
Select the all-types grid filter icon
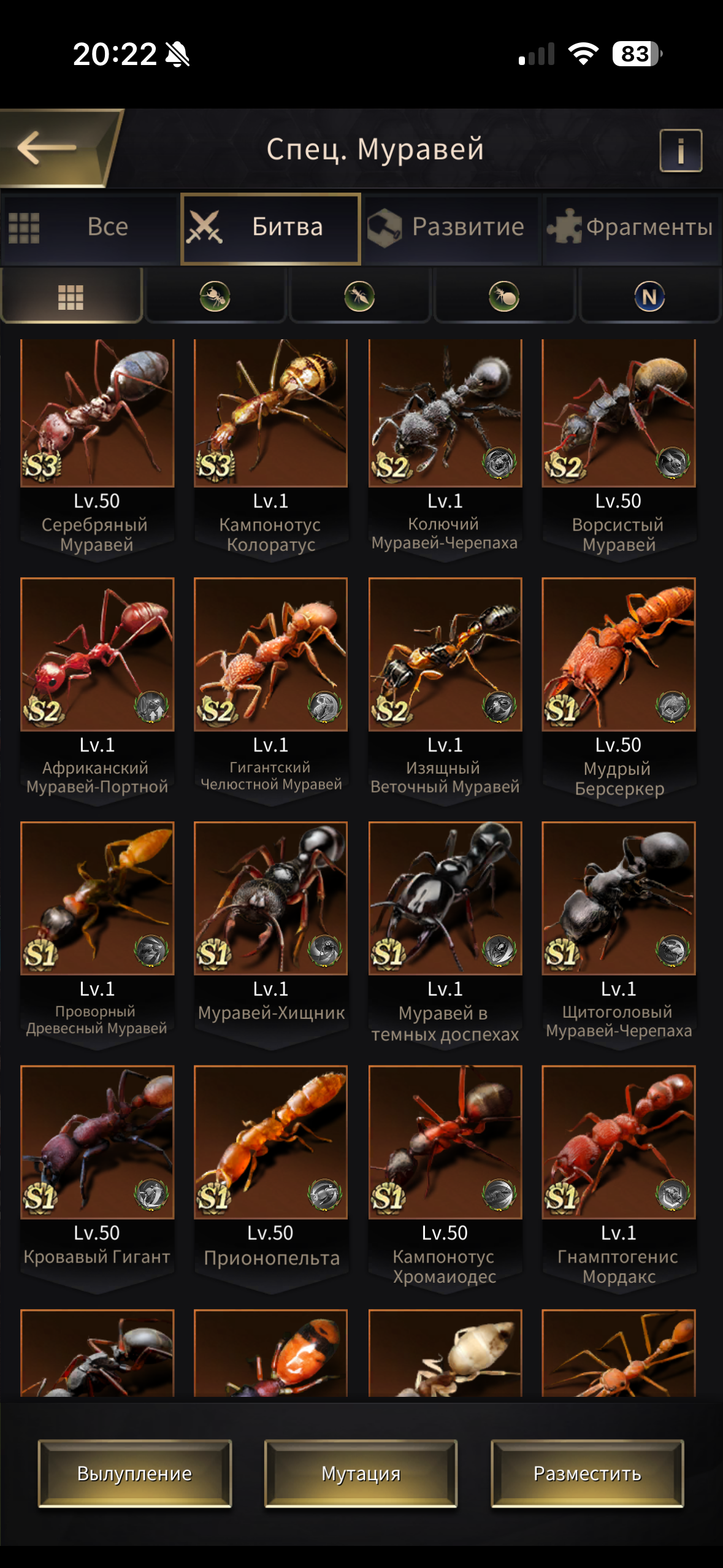coord(71,298)
